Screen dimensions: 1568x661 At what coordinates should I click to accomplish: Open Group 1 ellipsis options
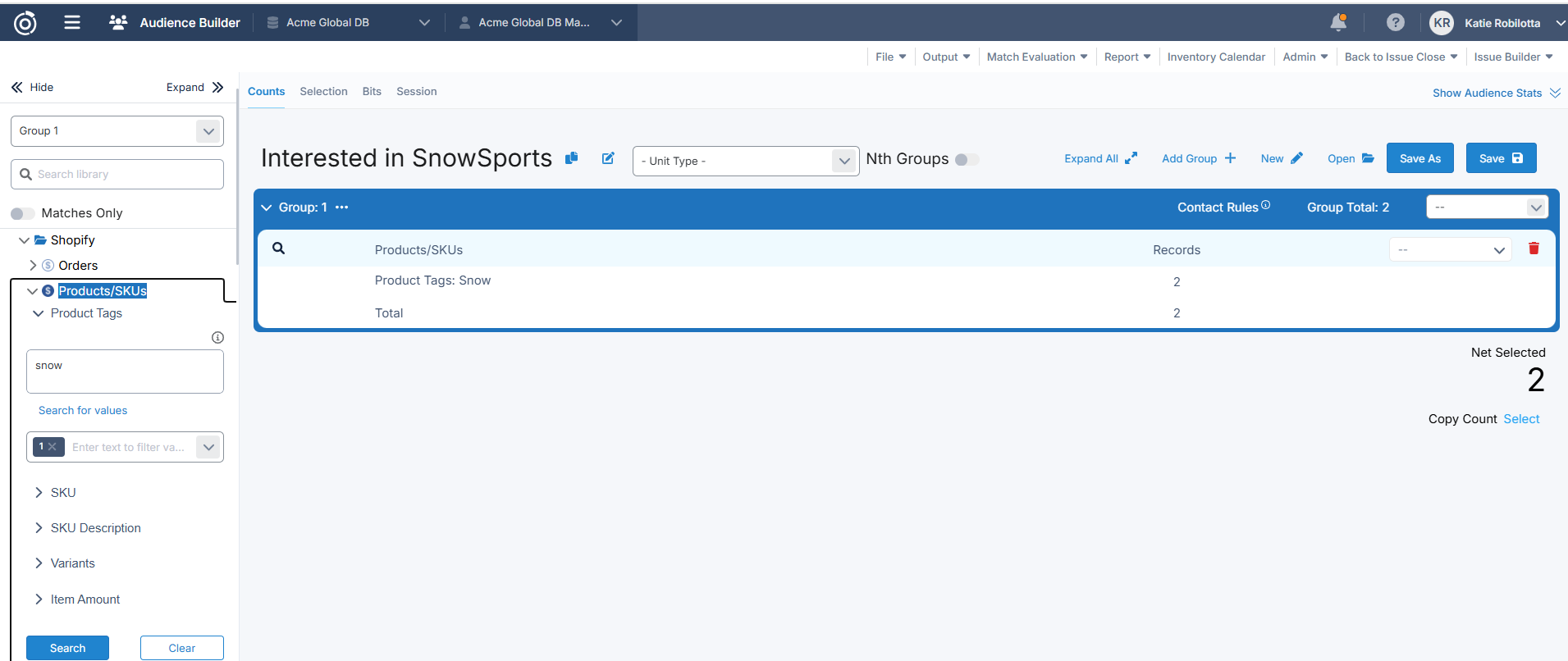pos(342,207)
